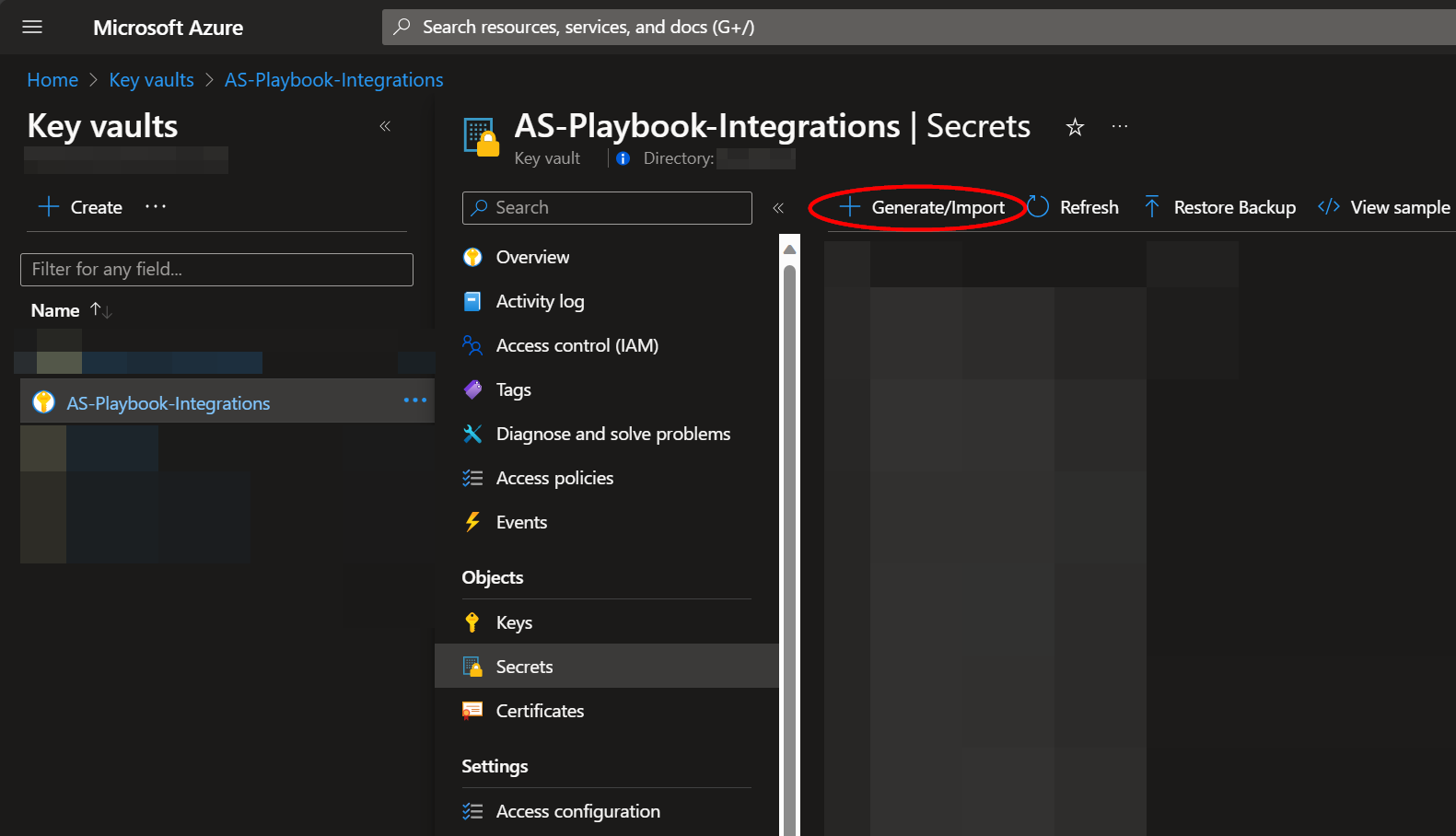Open the hamburger portal menu
Screen dimensions: 1456x836
tap(32, 27)
